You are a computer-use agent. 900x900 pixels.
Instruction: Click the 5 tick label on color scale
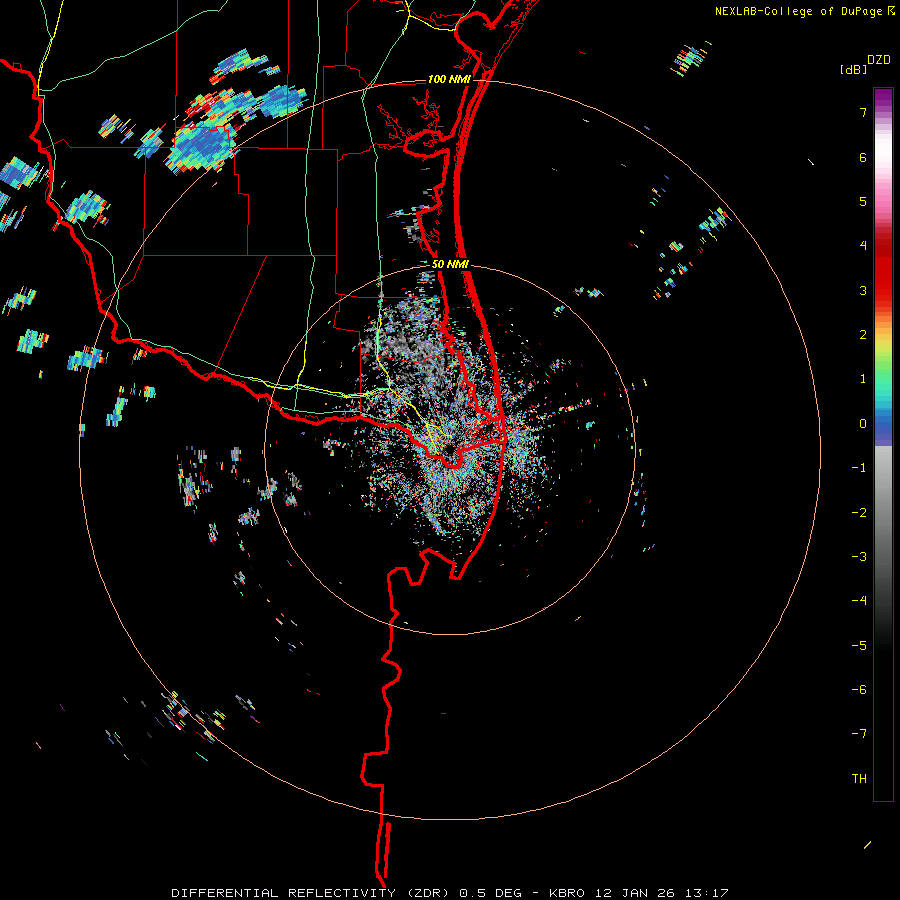click(x=863, y=201)
